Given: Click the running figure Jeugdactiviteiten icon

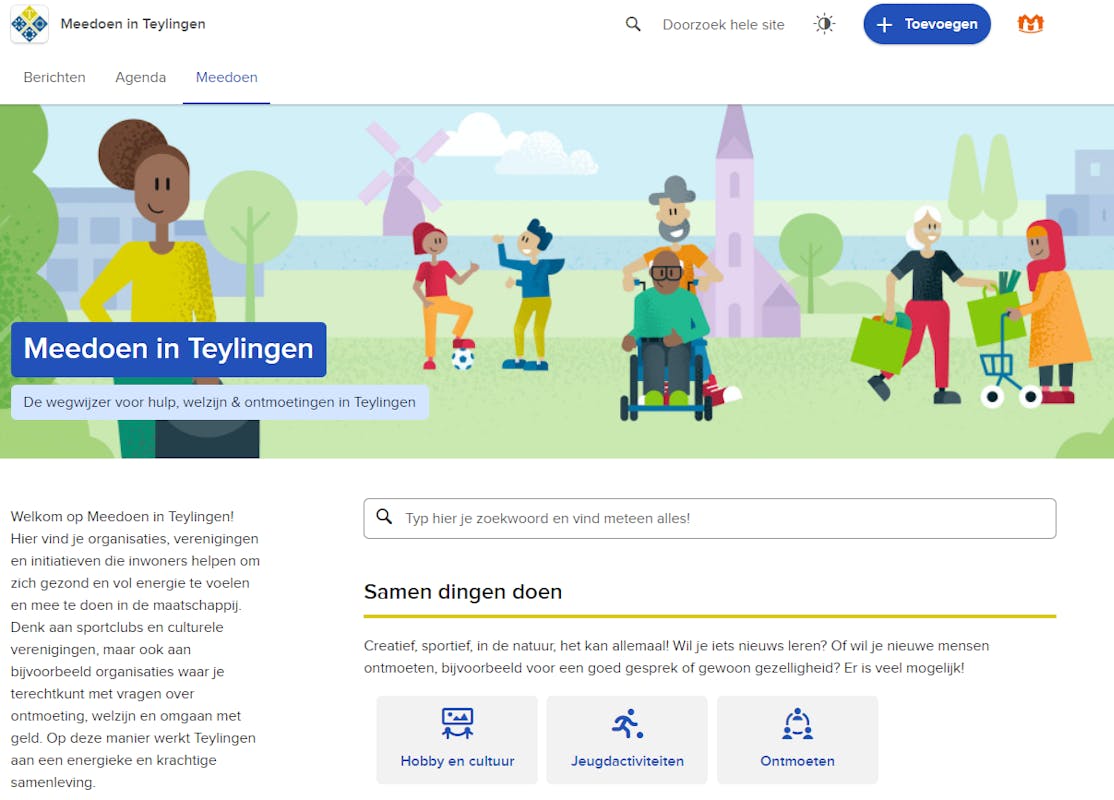Looking at the screenshot, I should (627, 723).
